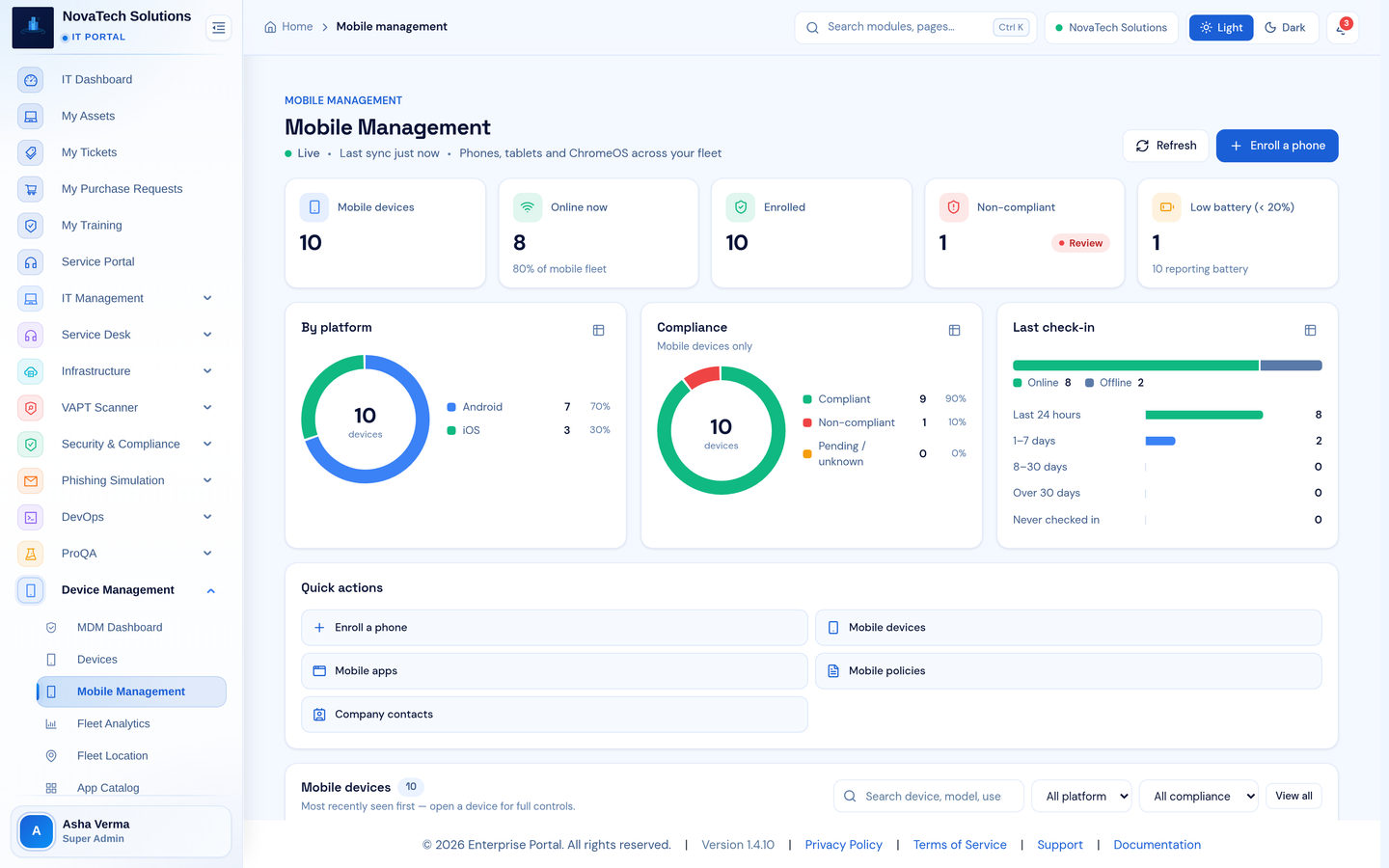This screenshot has height=868, width=1389.
Task: Open Company contacts quick action
Action: [555, 715]
